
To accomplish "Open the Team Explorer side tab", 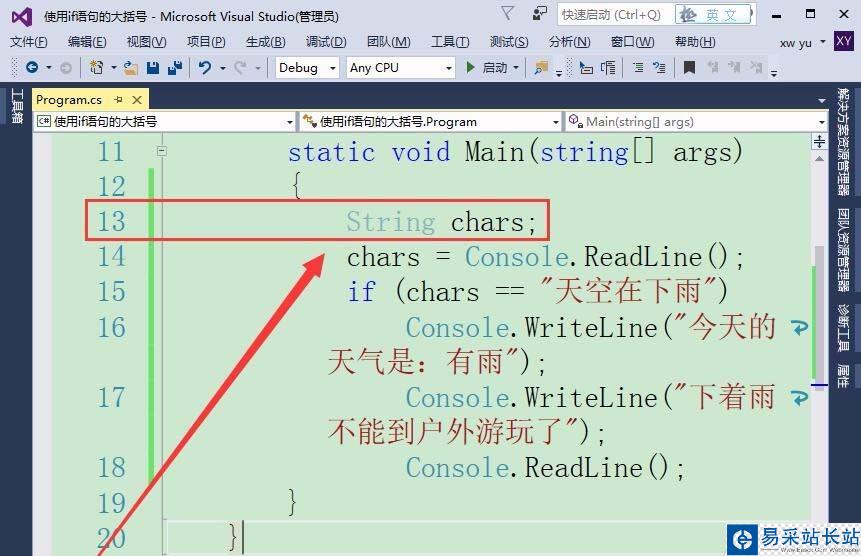I will pyautogui.click(x=843, y=250).
